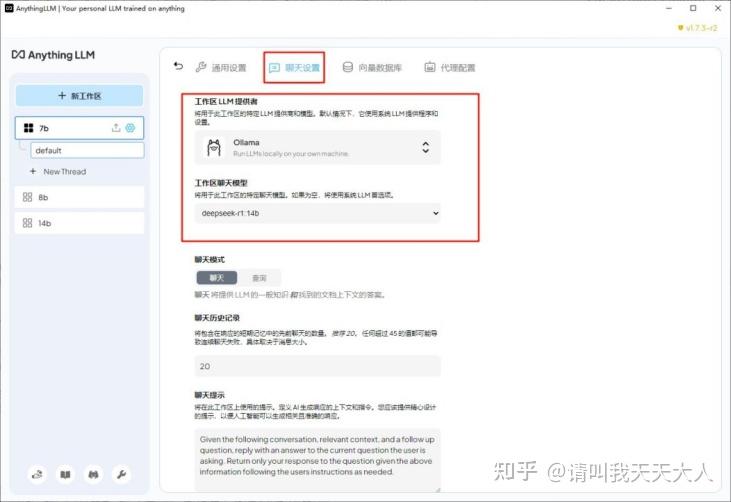Minimize the AnythingLLM window
The width and height of the screenshot is (731, 502).
669,8
